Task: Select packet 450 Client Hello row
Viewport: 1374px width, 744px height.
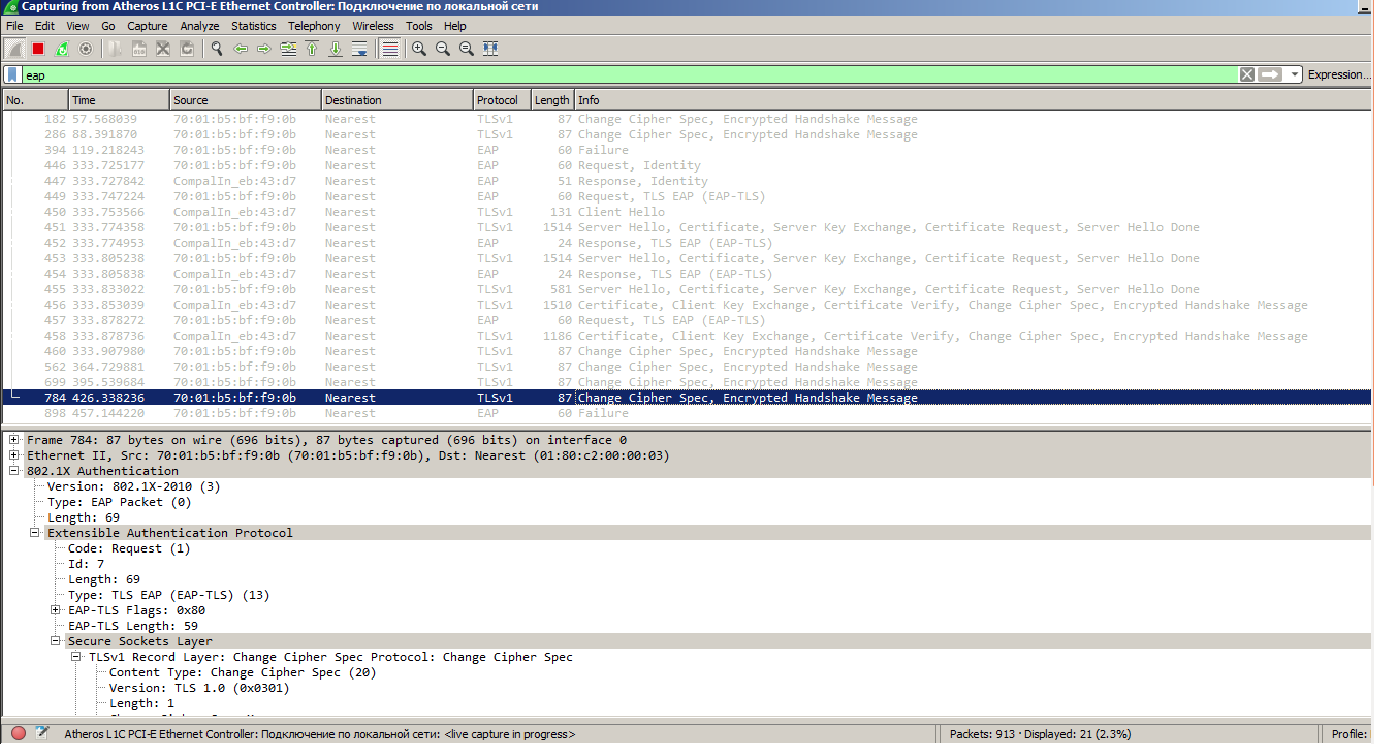Action: 686,212
